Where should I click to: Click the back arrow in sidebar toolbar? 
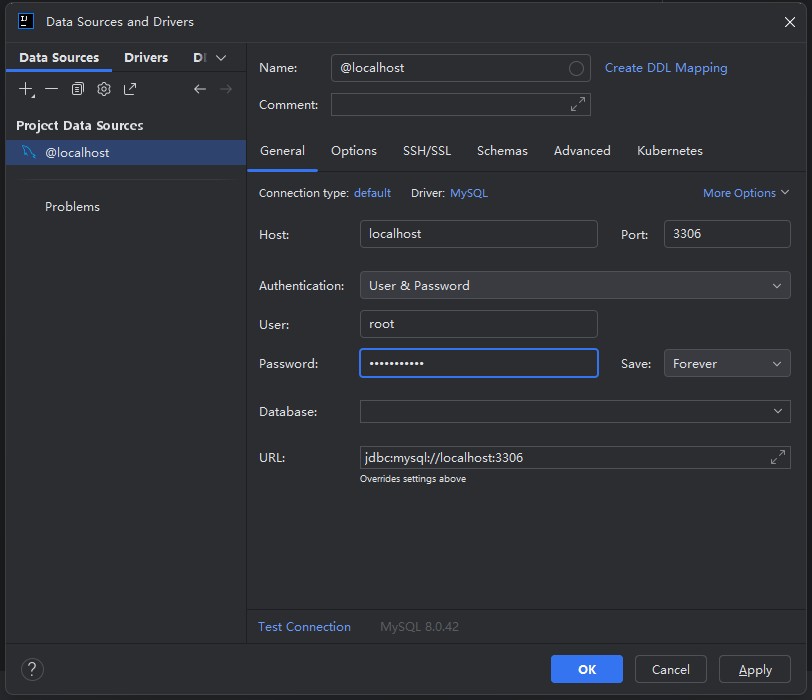click(200, 89)
